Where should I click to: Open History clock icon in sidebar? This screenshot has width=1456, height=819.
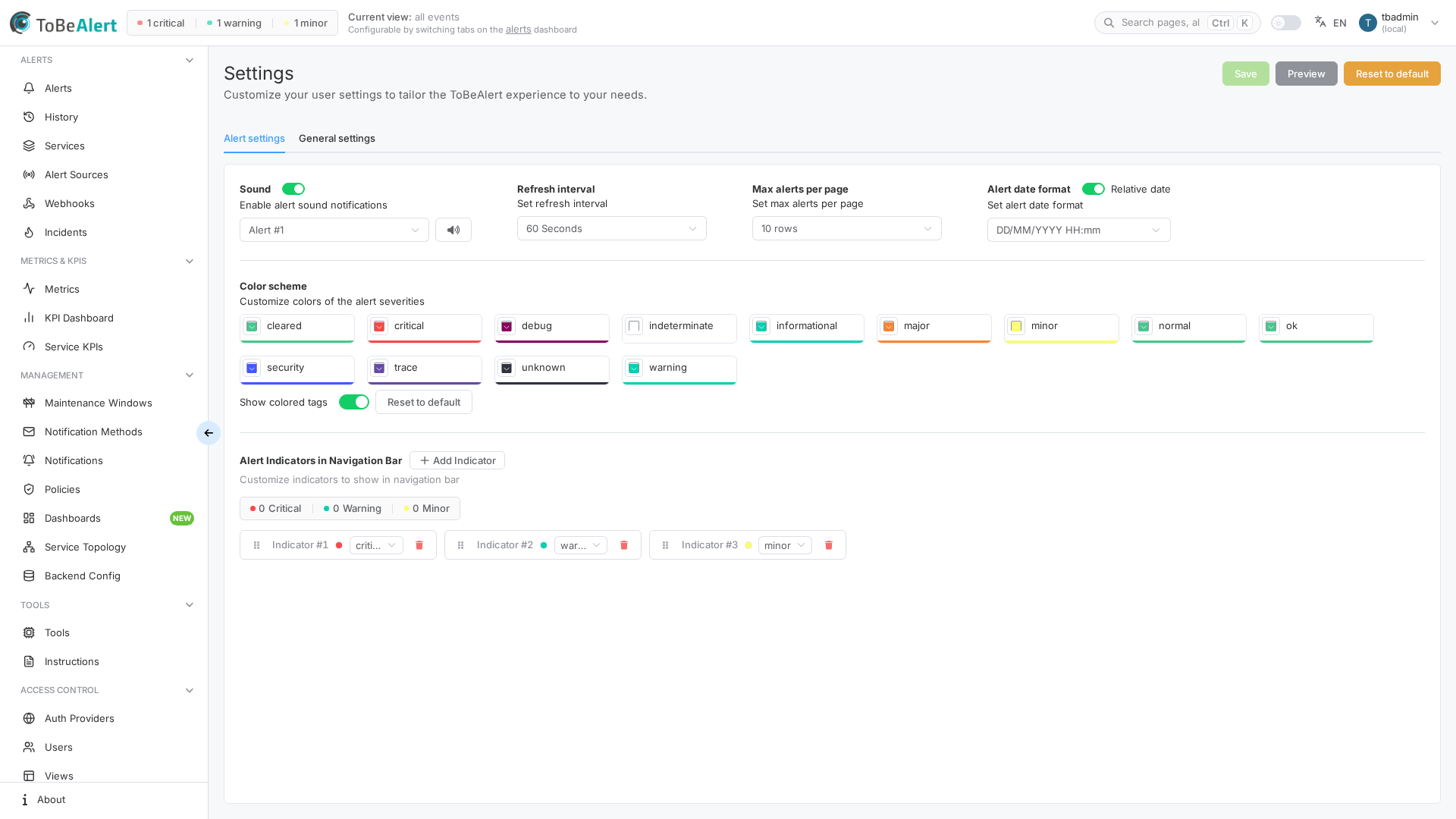pyautogui.click(x=29, y=117)
